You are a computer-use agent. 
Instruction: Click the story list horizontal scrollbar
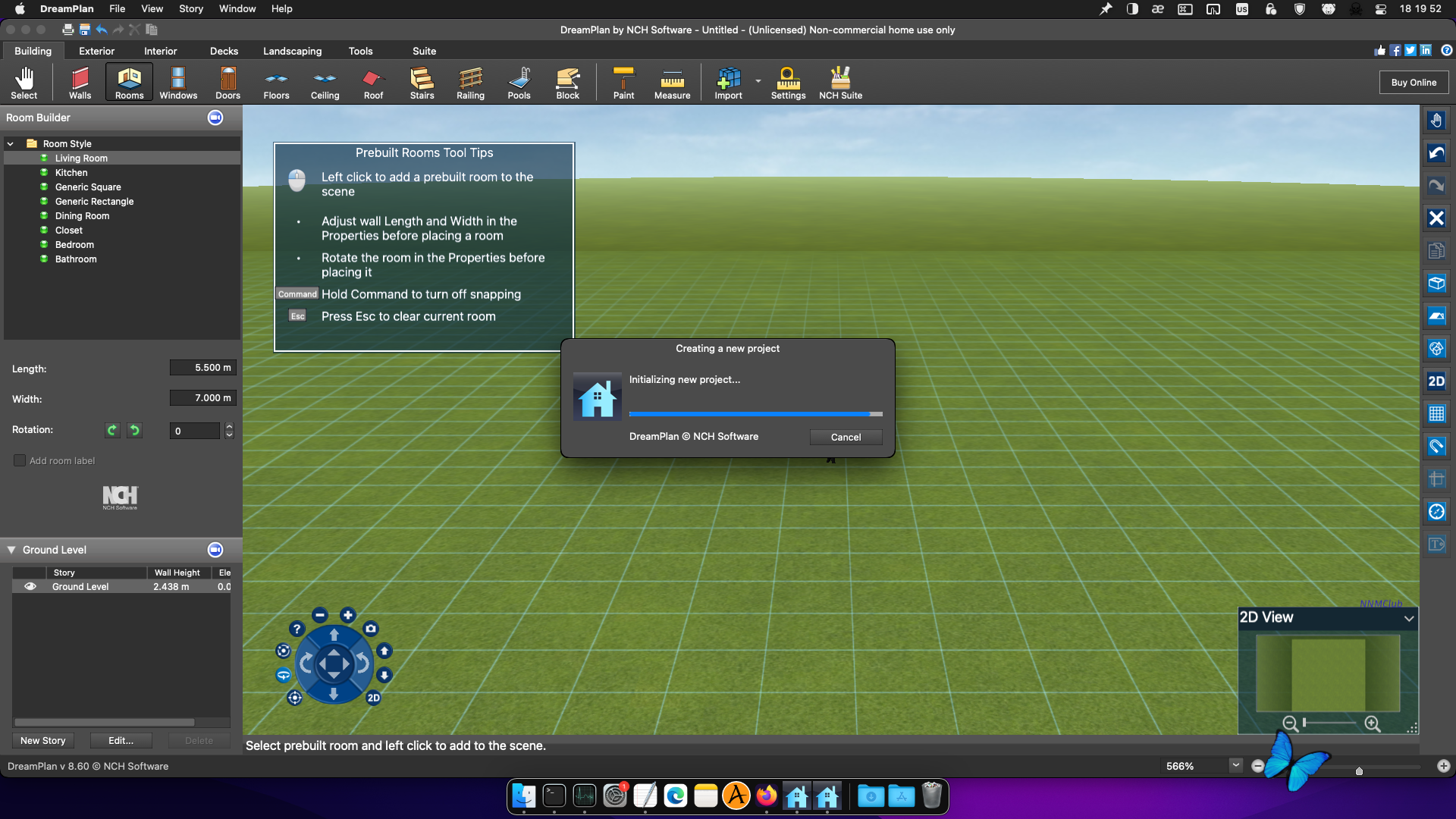[x=105, y=723]
